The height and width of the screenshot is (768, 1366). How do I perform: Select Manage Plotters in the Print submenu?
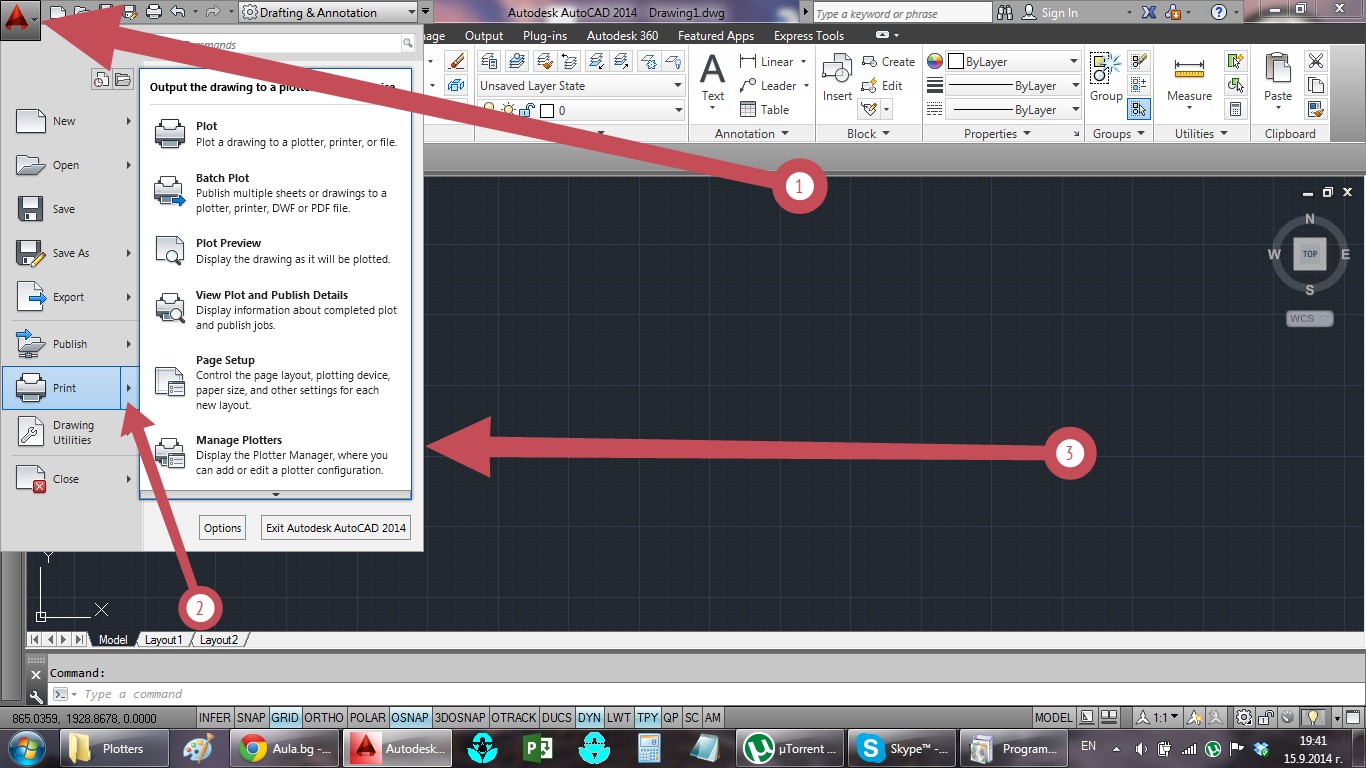click(x=276, y=455)
